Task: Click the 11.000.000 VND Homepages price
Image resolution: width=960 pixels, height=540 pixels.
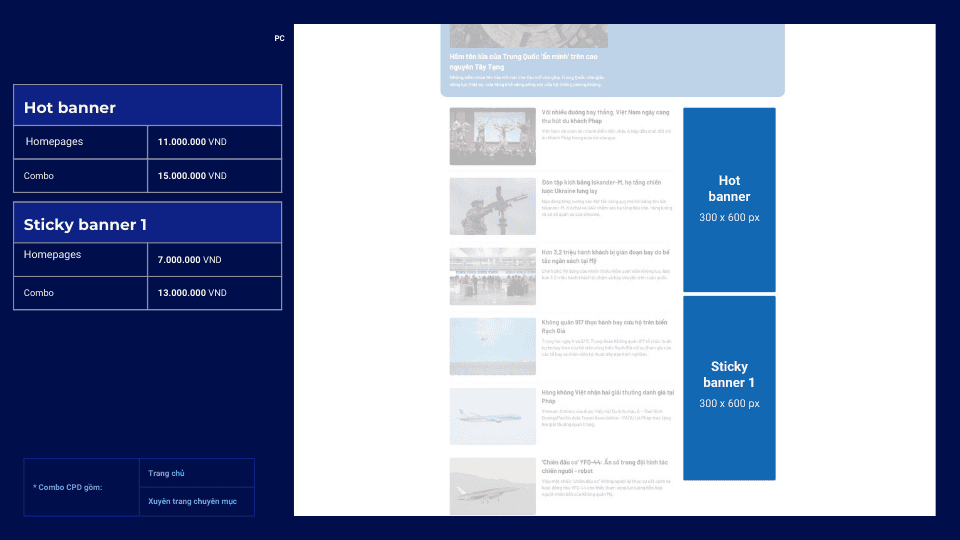Action: (x=192, y=142)
